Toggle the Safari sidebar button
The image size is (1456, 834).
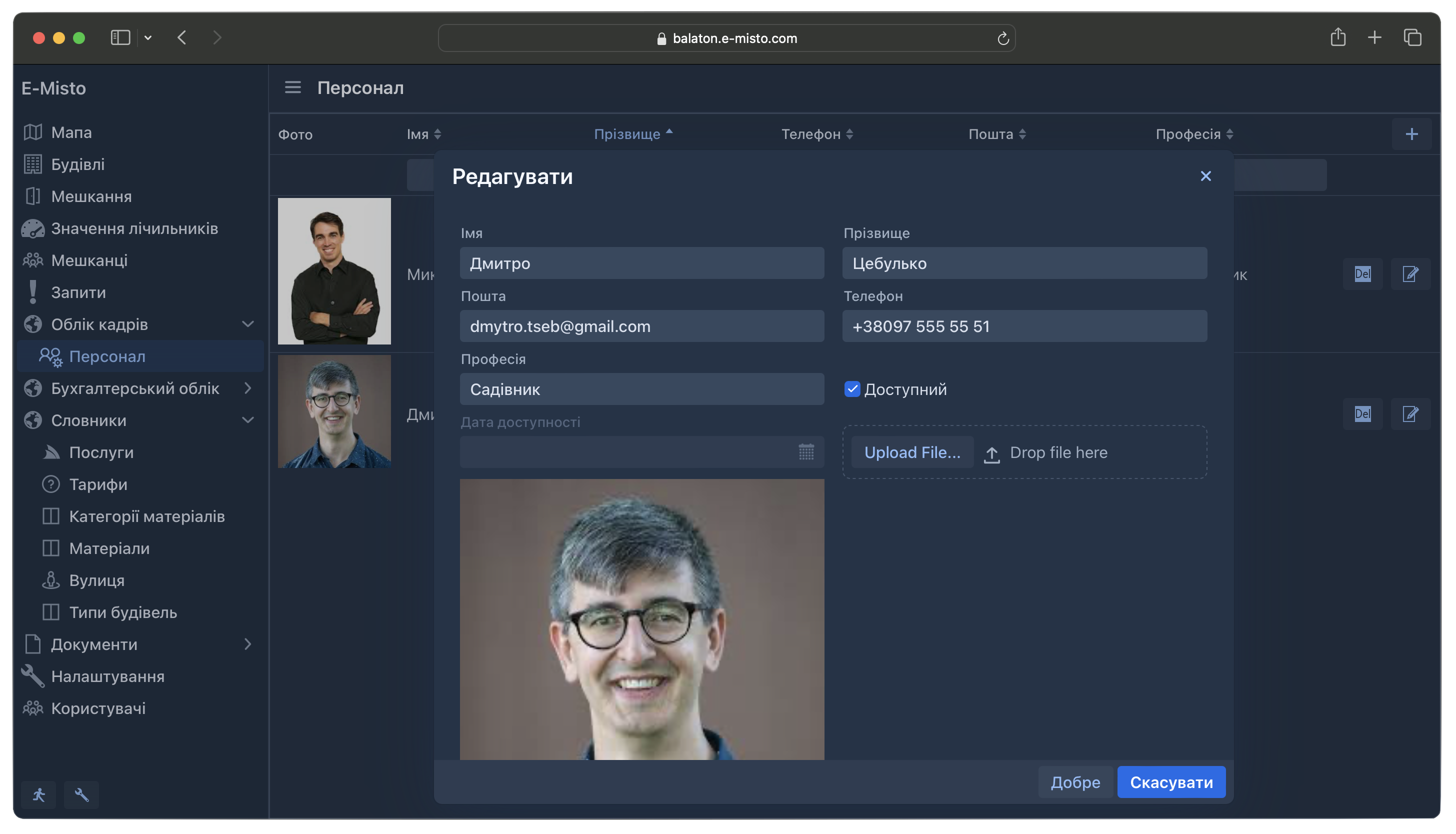point(120,38)
